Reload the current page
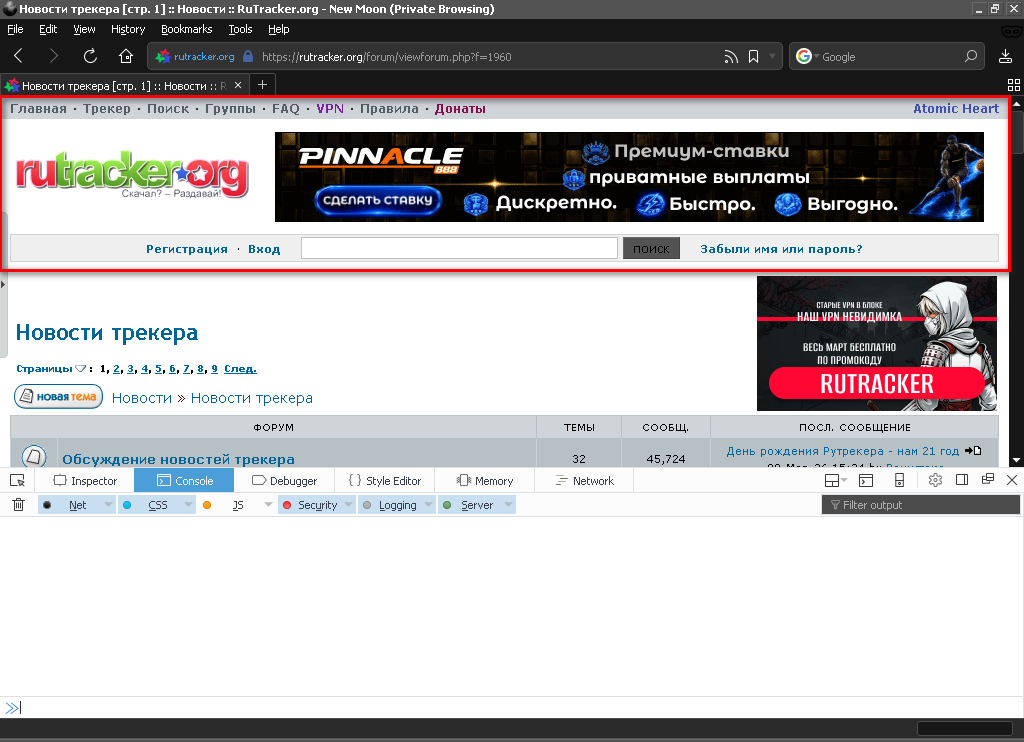 coord(90,56)
